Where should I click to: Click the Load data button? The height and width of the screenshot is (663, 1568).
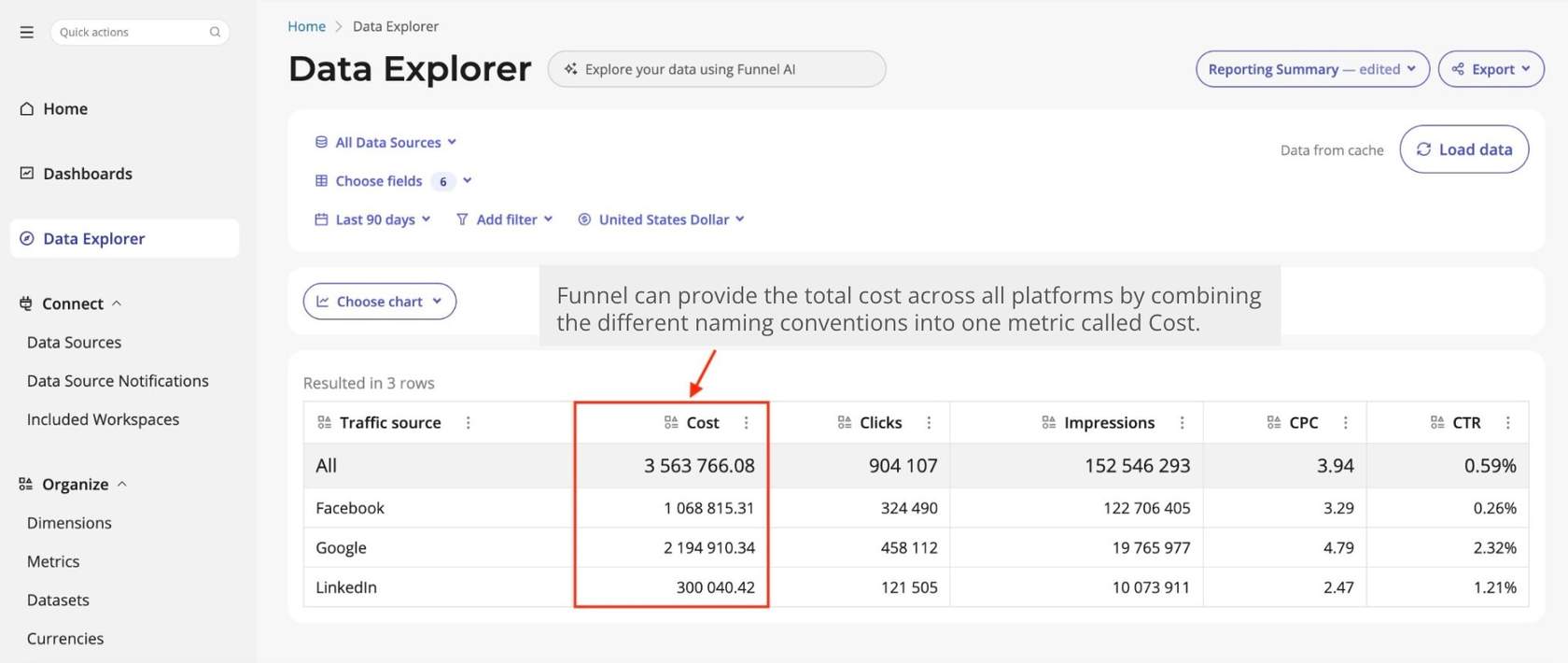click(x=1463, y=149)
